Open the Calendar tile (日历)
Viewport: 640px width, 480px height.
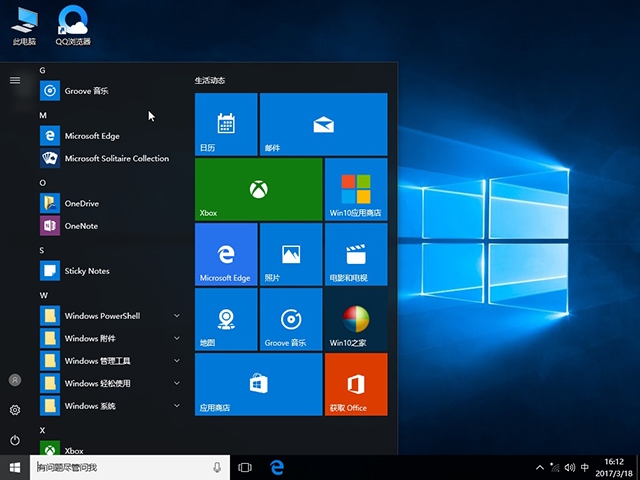point(226,124)
